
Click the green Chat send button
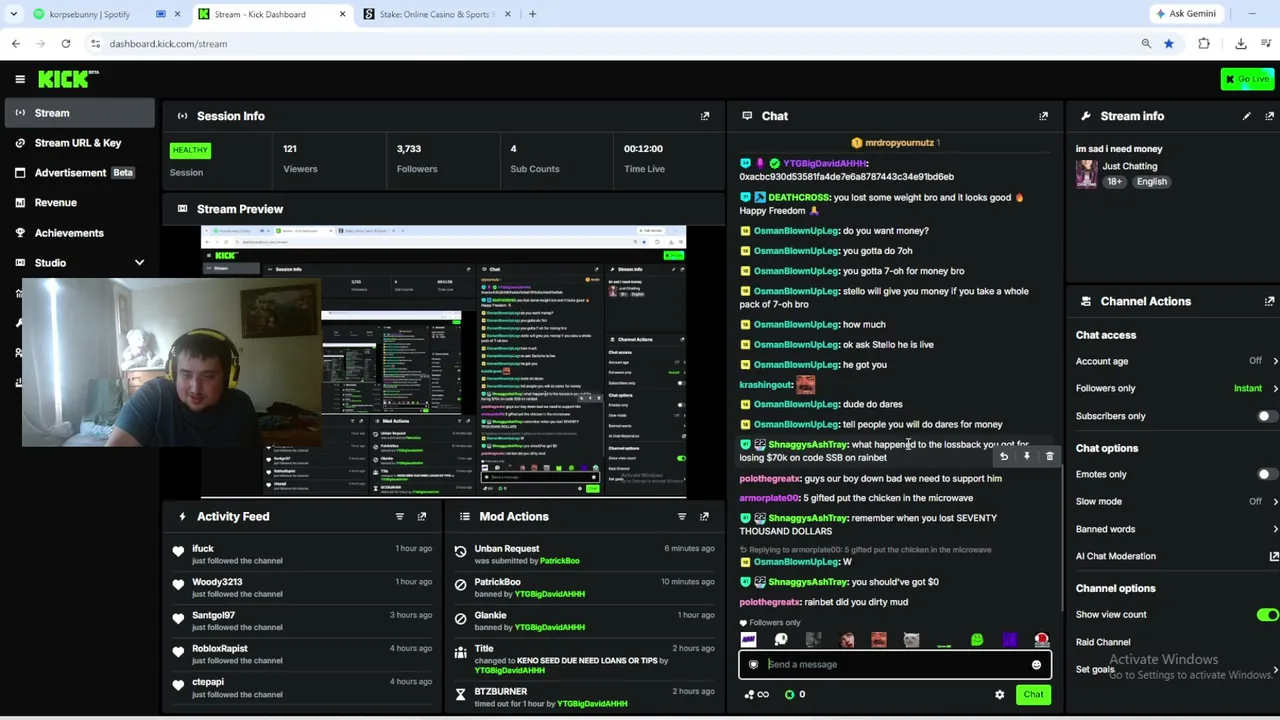click(x=1033, y=694)
